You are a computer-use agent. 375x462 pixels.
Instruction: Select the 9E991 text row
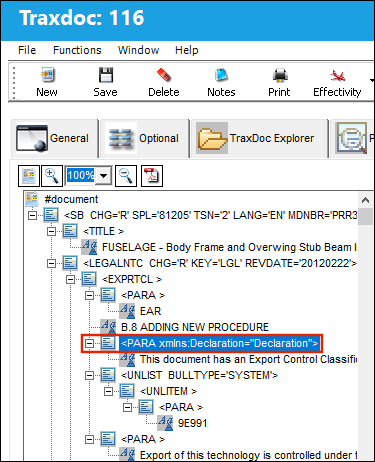(x=192, y=423)
